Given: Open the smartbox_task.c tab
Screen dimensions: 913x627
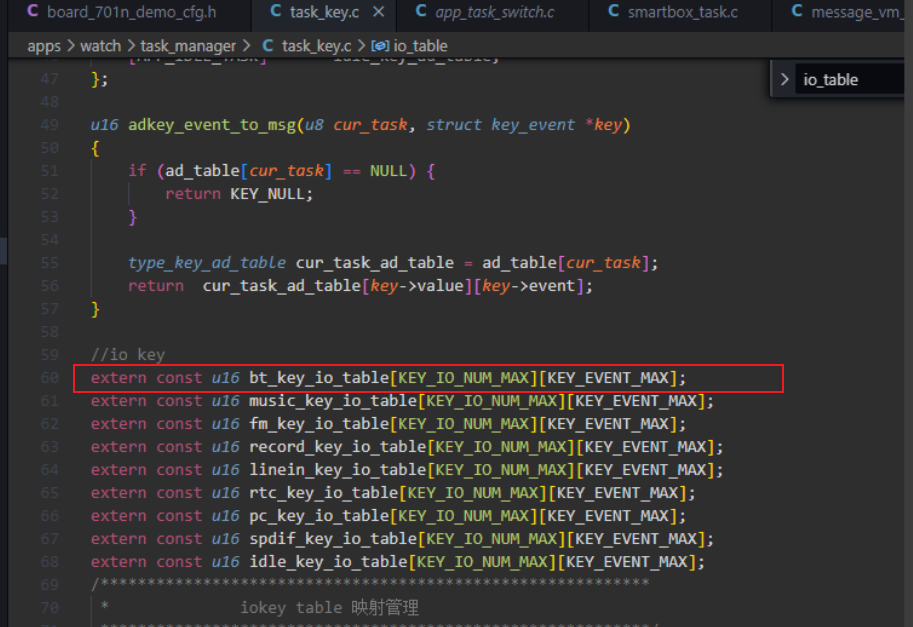Looking at the screenshot, I should click(680, 12).
